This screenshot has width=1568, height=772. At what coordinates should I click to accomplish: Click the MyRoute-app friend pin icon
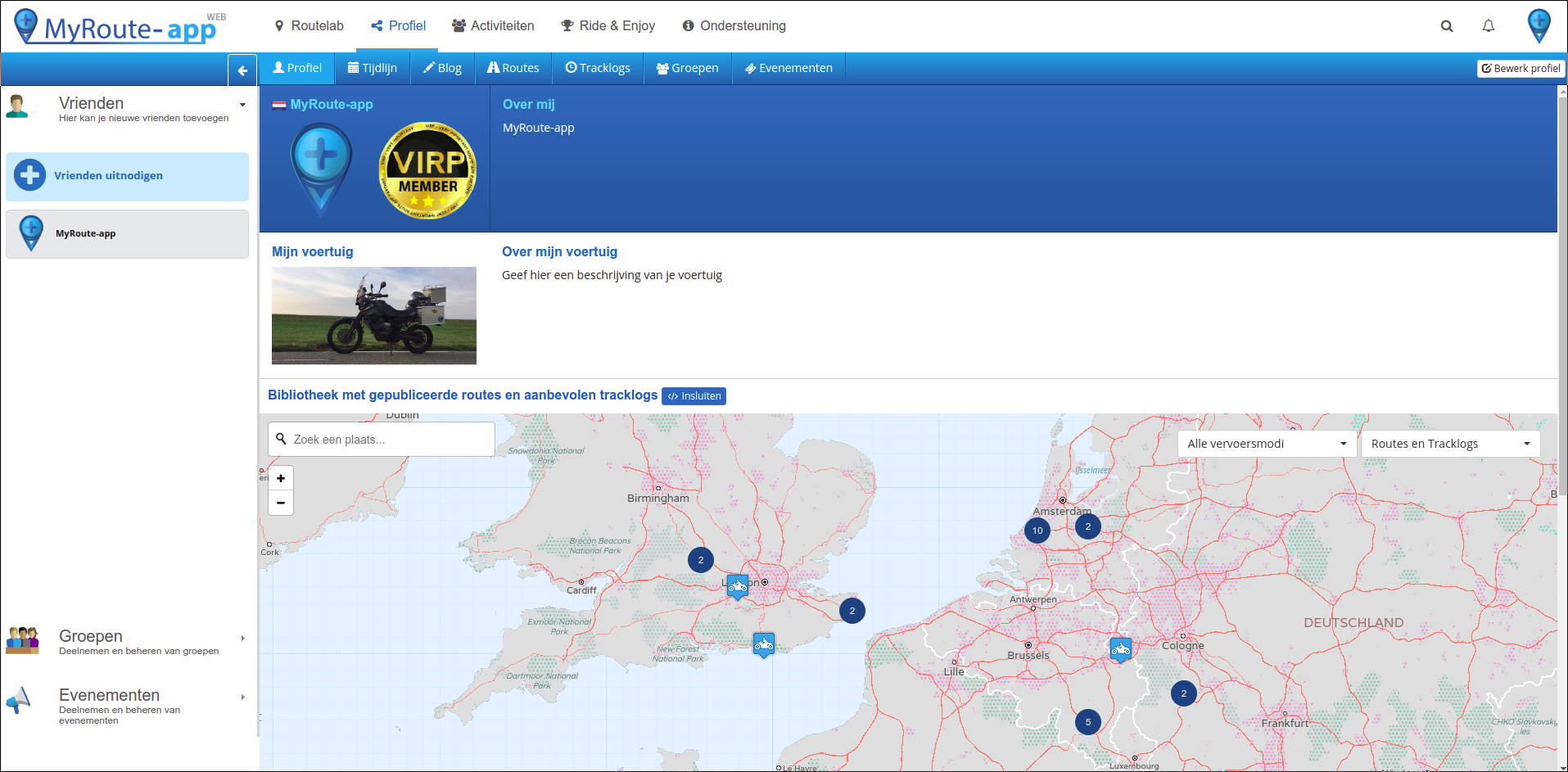[31, 233]
